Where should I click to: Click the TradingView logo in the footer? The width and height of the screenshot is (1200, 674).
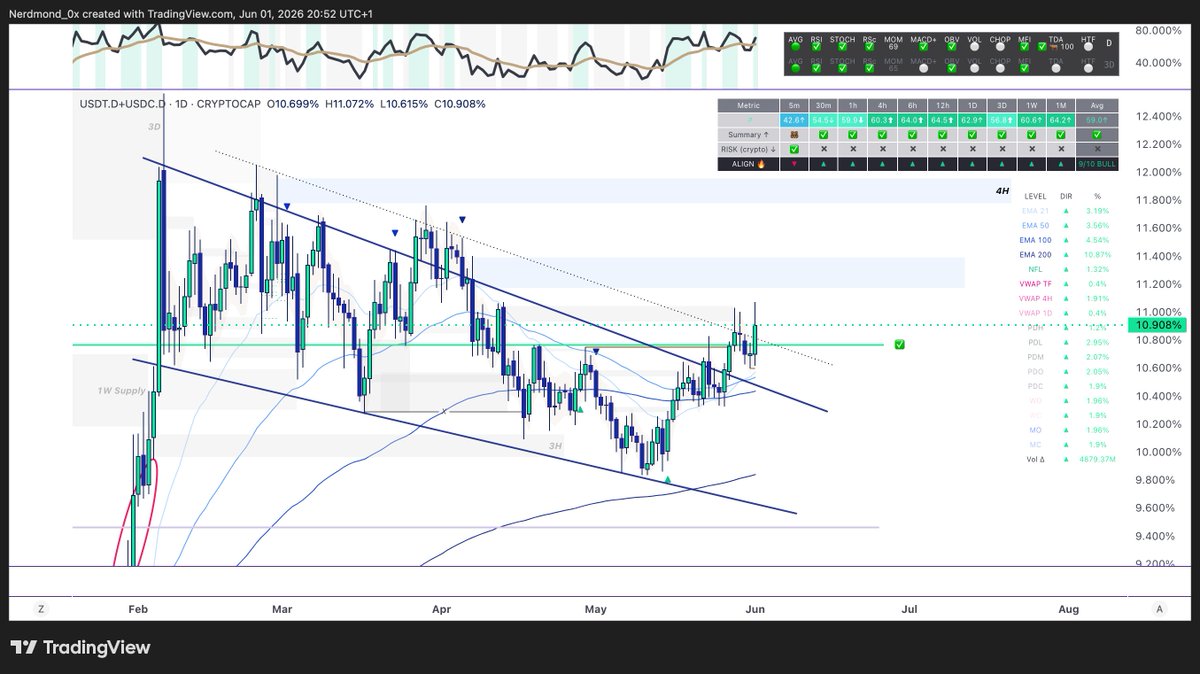(80, 648)
